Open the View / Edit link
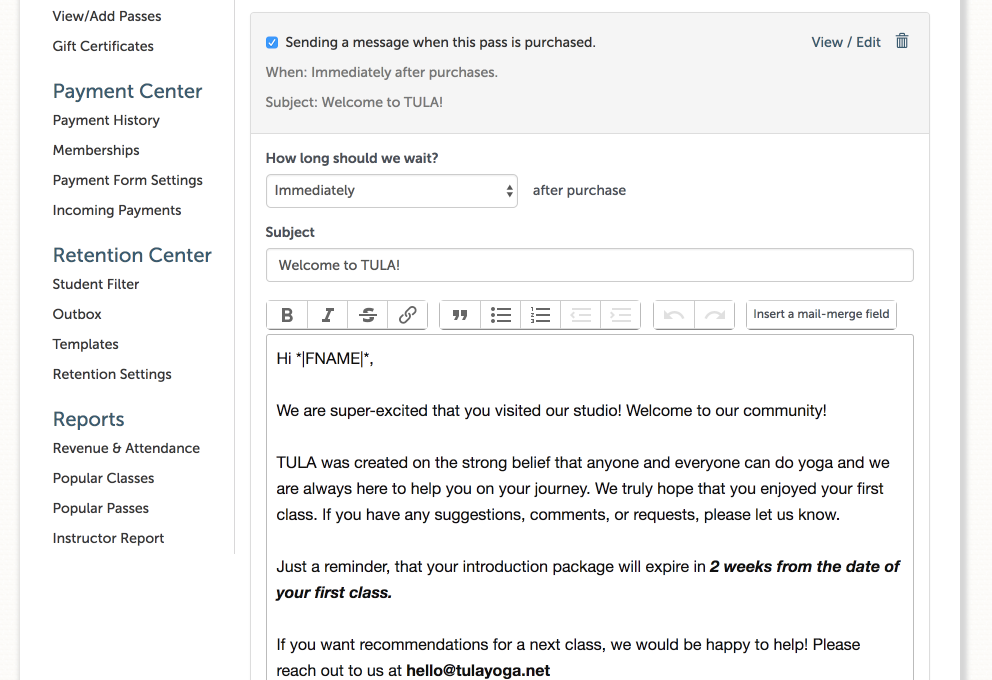The width and height of the screenshot is (992, 680). [x=846, y=42]
